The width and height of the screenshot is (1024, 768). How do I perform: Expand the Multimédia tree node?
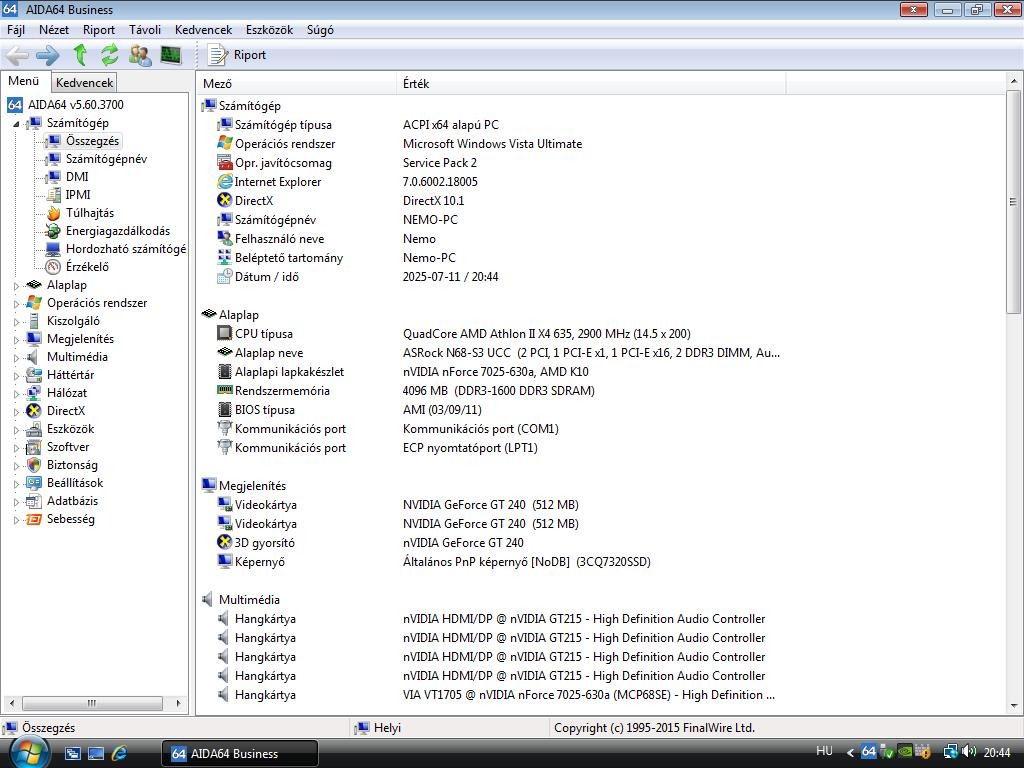pyautogui.click(x=16, y=357)
